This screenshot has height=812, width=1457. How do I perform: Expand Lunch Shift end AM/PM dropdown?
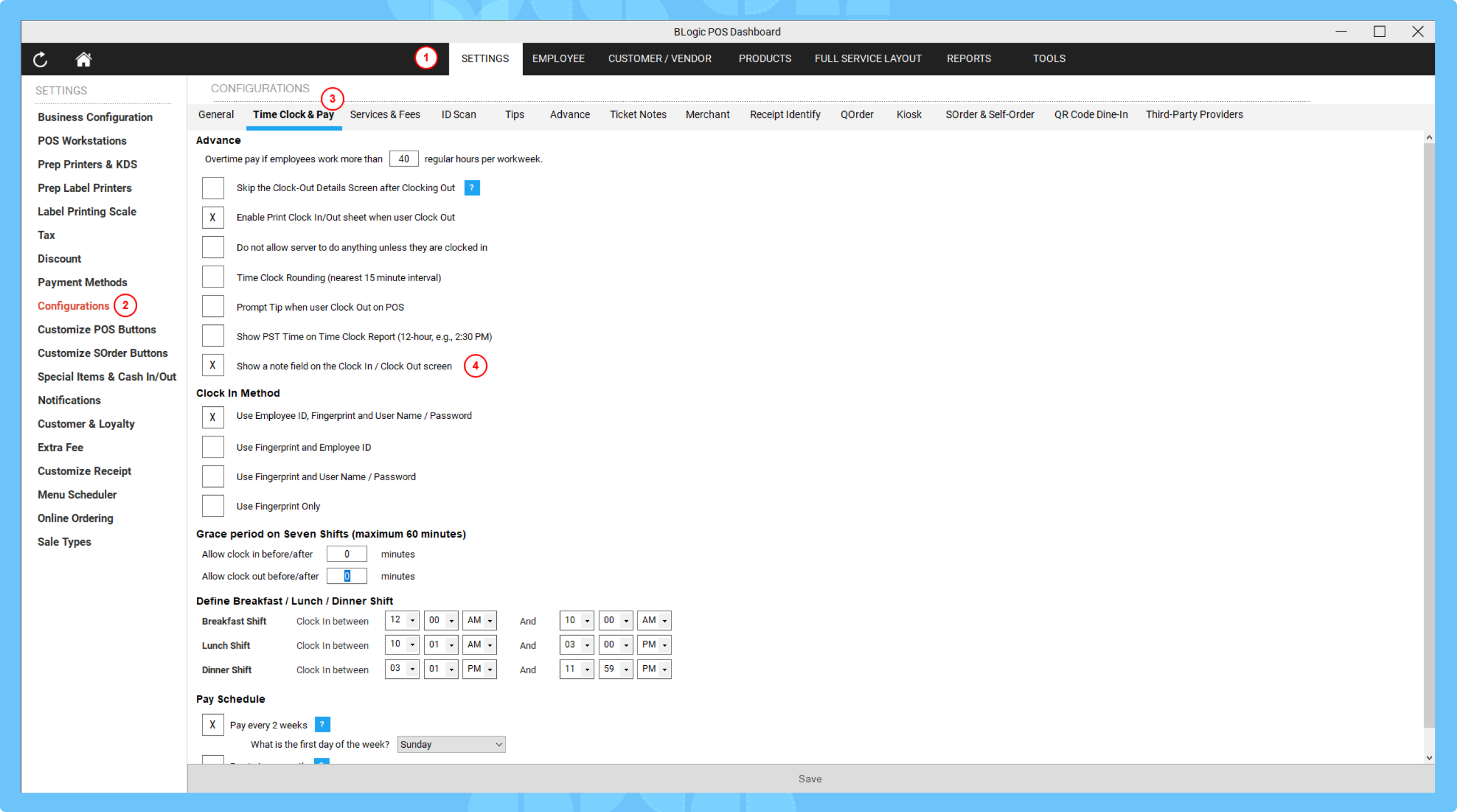click(x=655, y=645)
